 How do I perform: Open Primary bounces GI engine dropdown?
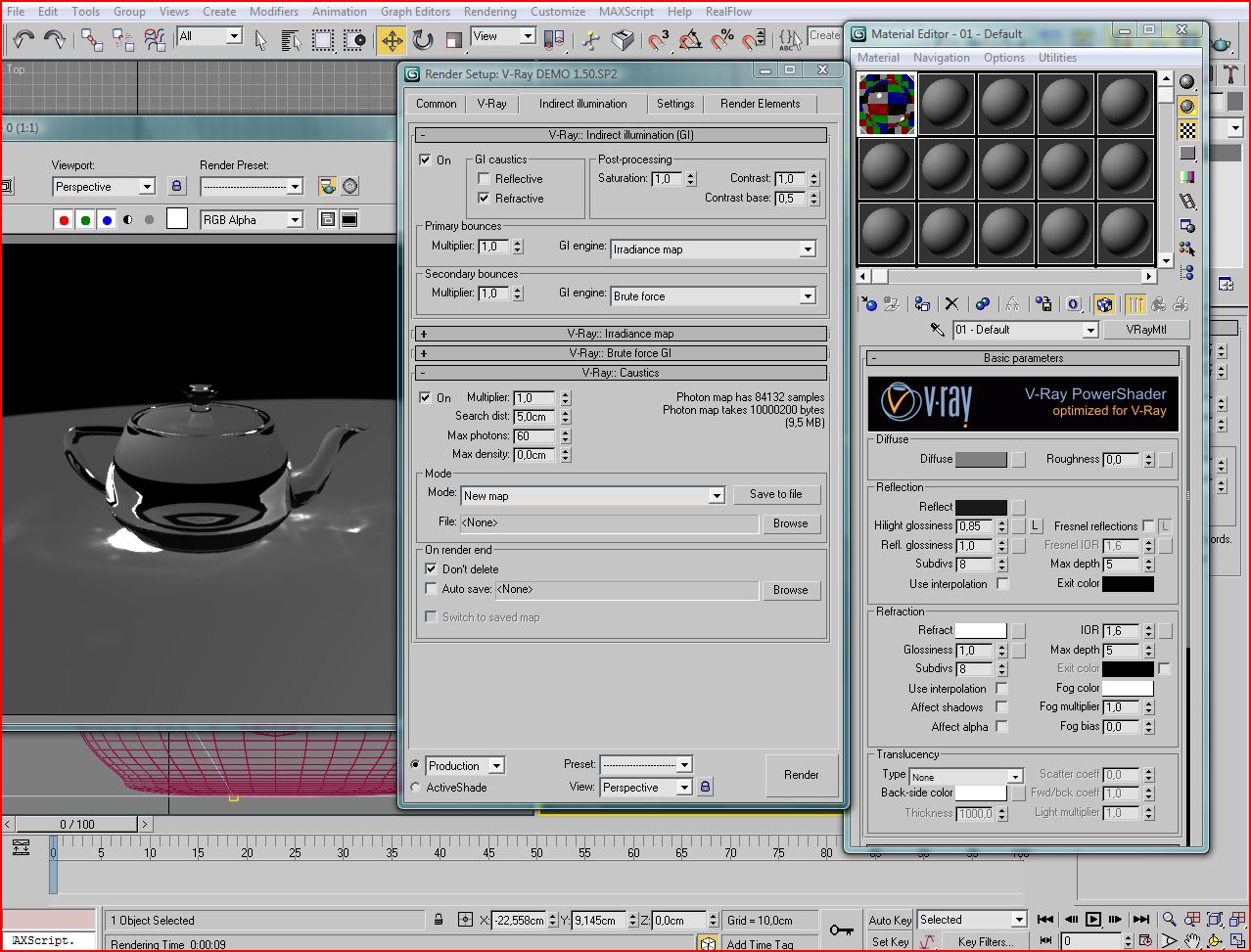point(808,249)
